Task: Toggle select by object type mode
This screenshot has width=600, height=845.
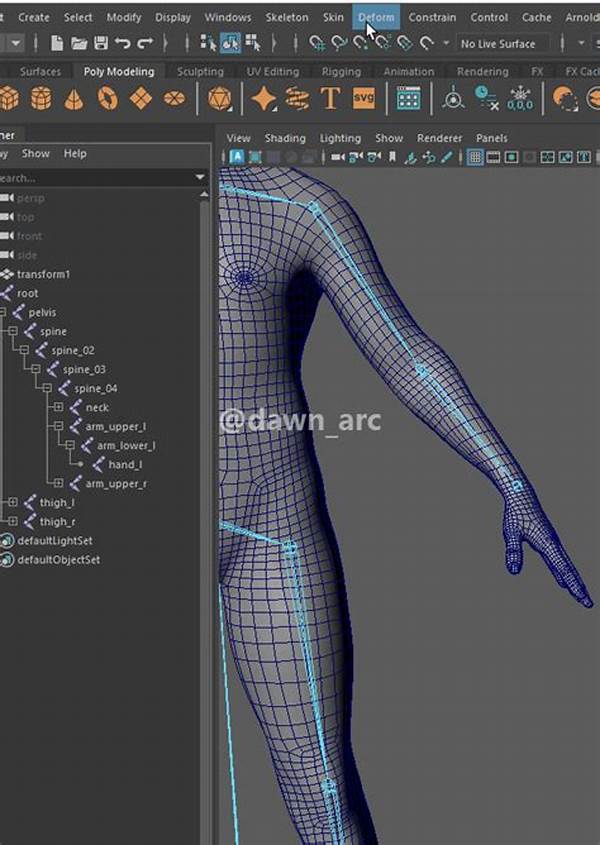Action: (x=231, y=43)
